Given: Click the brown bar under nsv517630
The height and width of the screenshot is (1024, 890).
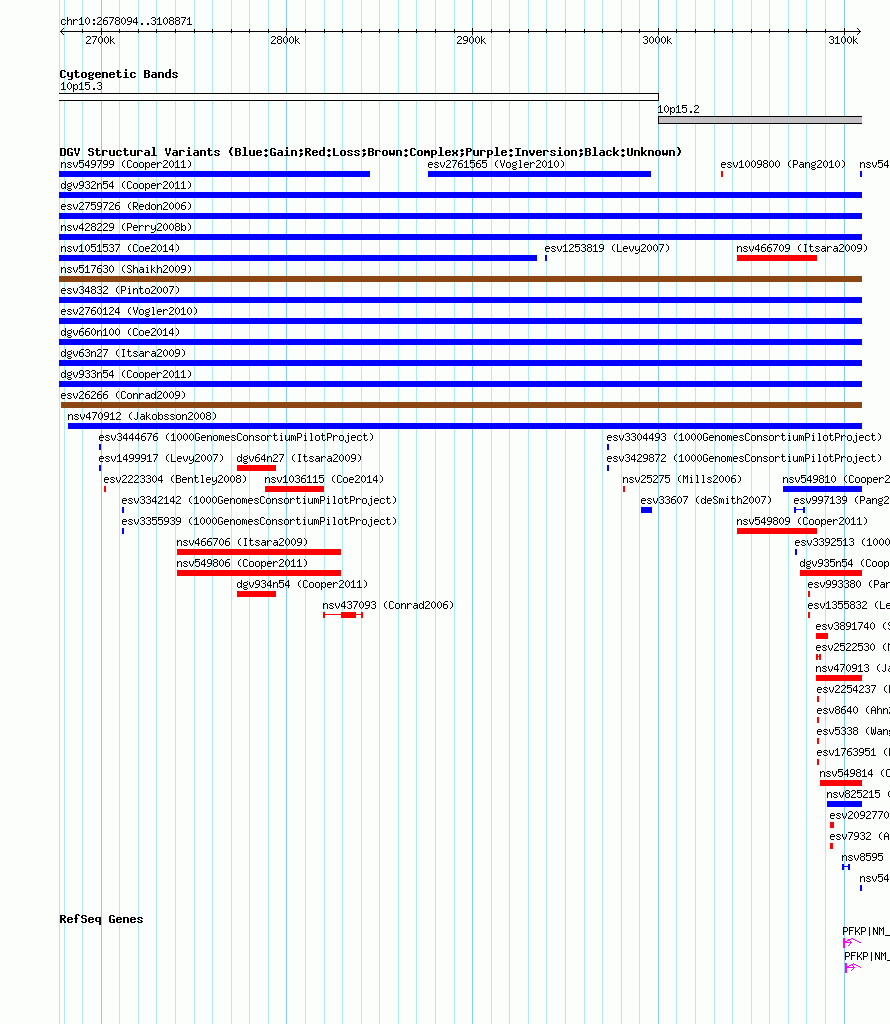Looking at the screenshot, I should point(460,279).
